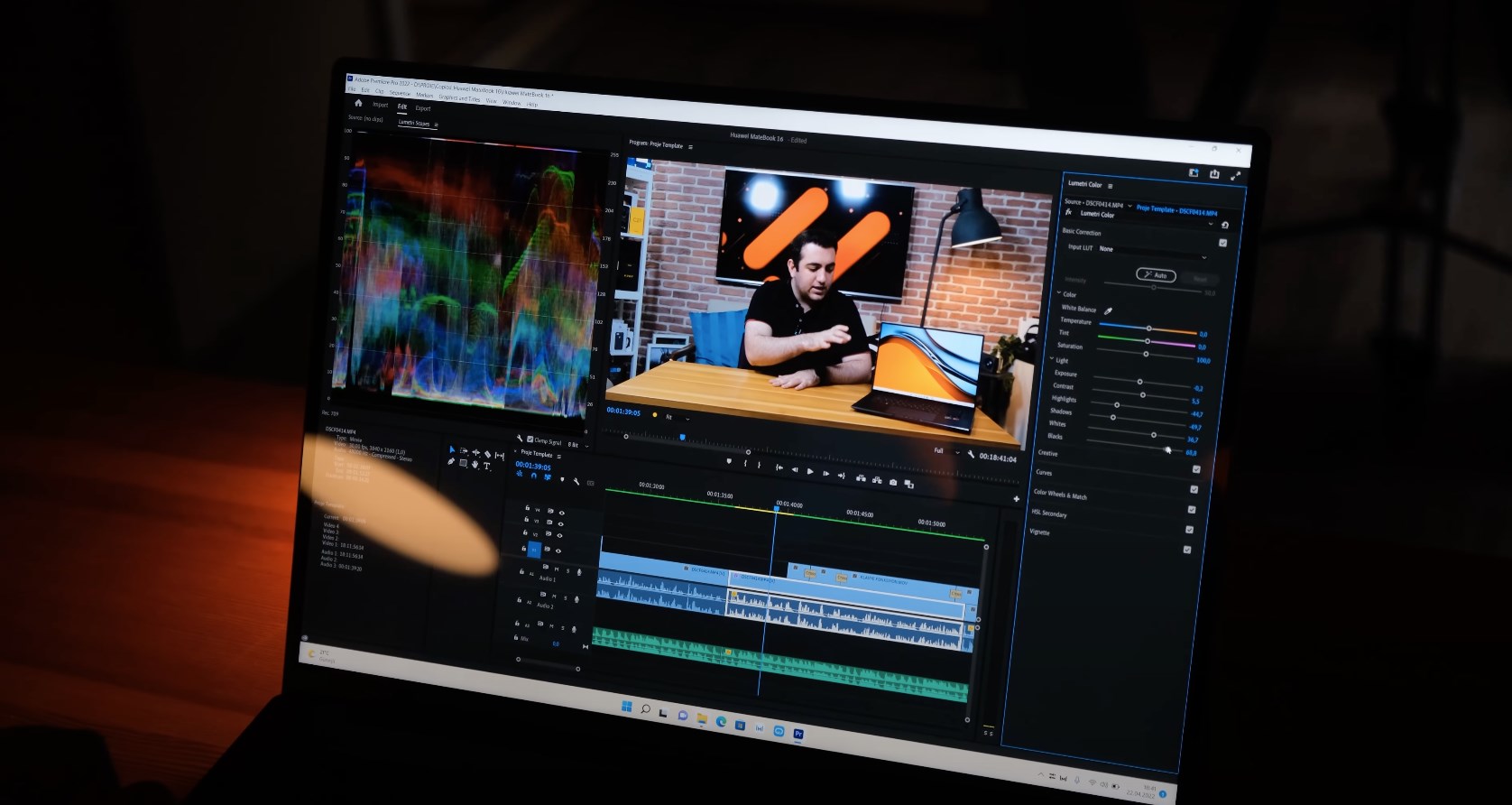Solo Audio 2 track (S button)

pyautogui.click(x=565, y=598)
